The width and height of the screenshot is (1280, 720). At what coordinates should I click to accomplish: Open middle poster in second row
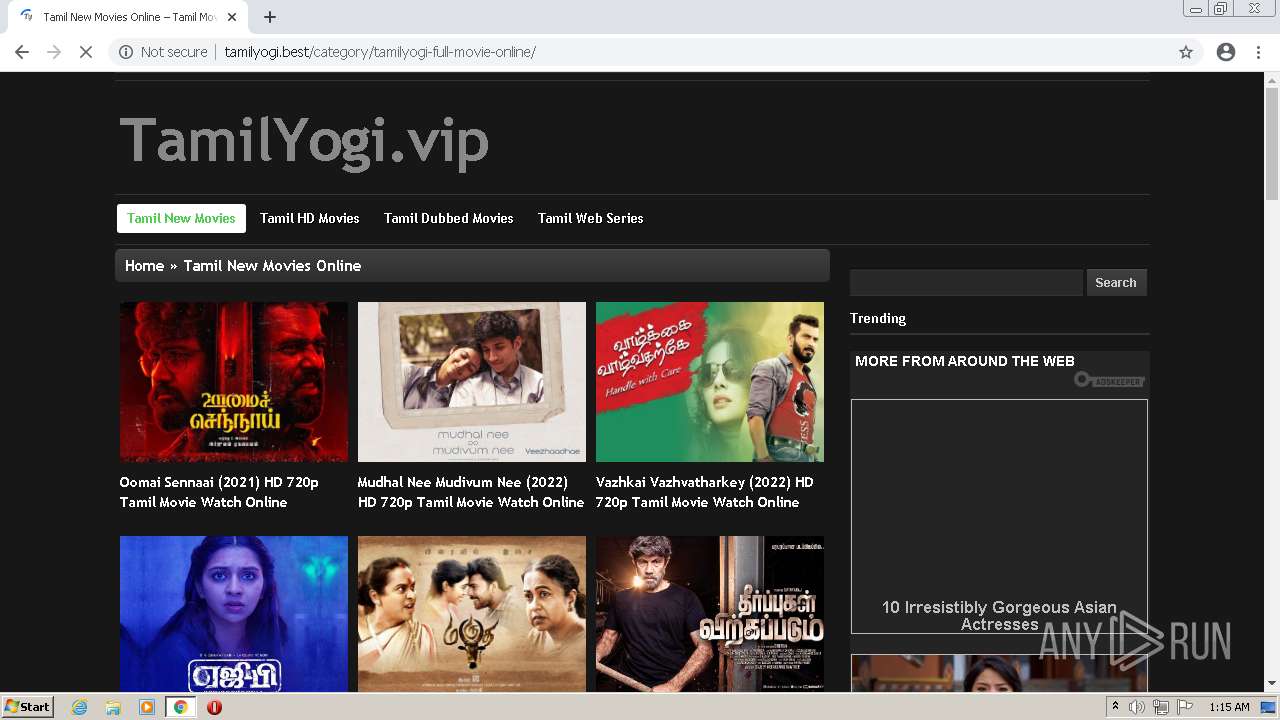pos(472,614)
